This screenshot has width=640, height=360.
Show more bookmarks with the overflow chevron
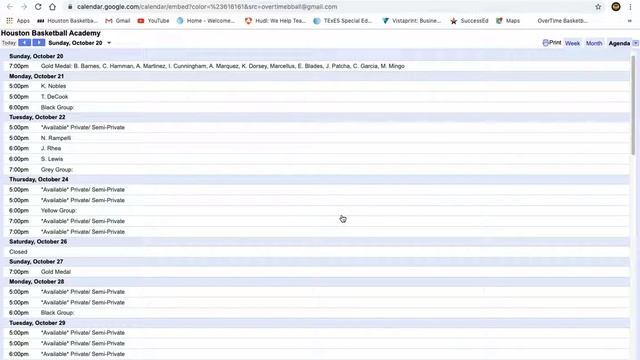coord(629,20)
